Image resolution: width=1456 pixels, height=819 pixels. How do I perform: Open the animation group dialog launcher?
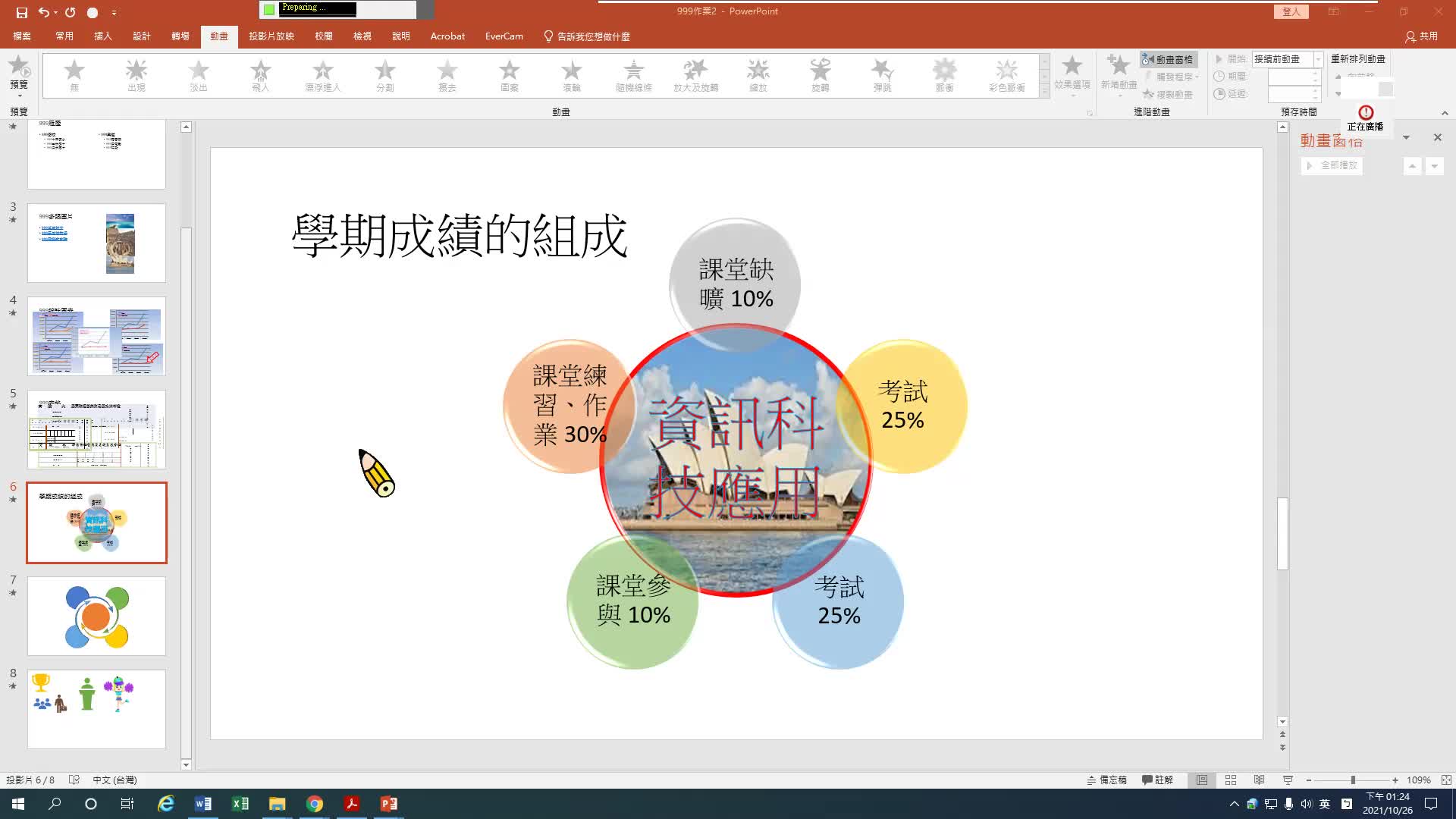[1090, 113]
